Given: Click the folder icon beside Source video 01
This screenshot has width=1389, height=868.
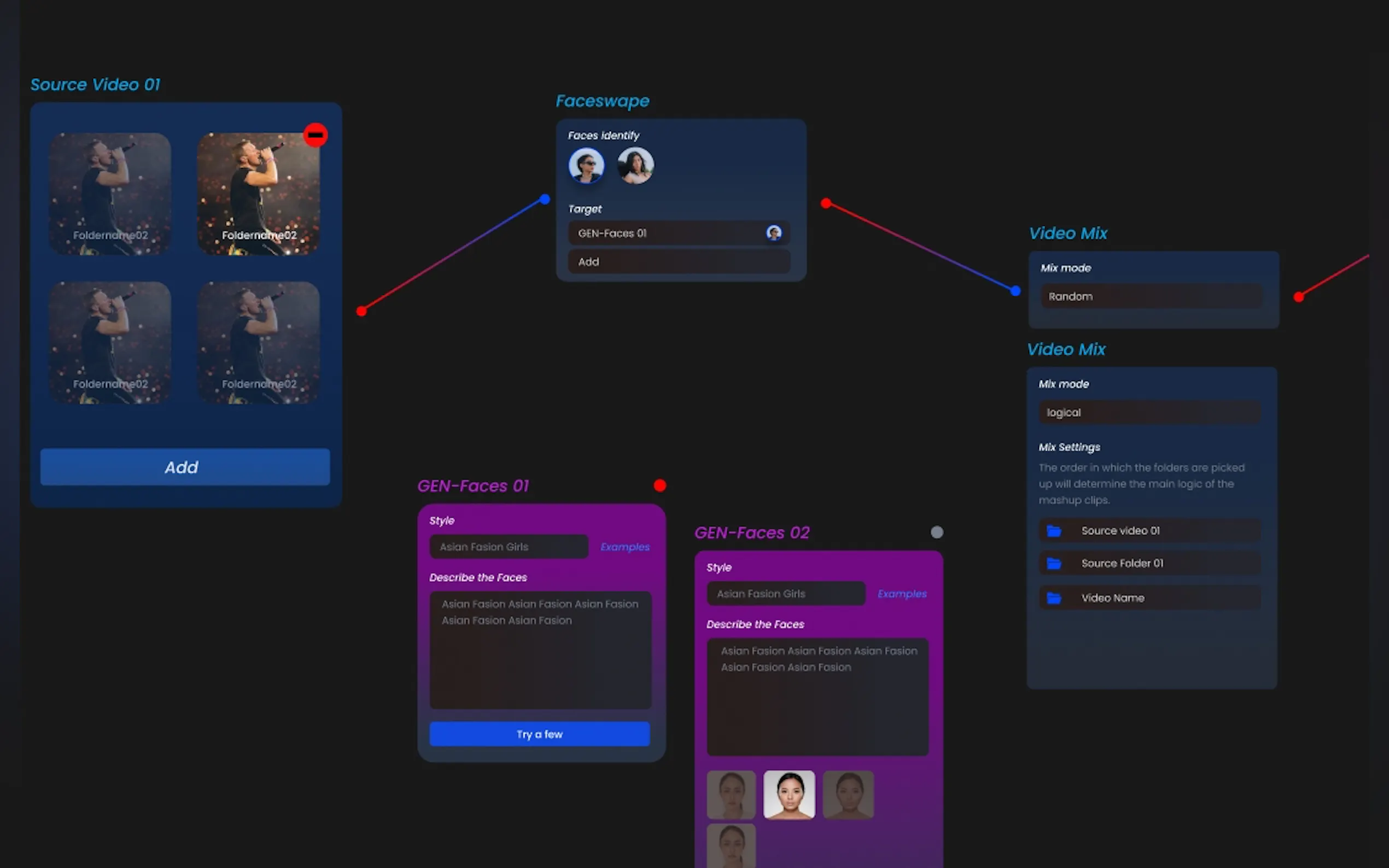Looking at the screenshot, I should [x=1054, y=531].
